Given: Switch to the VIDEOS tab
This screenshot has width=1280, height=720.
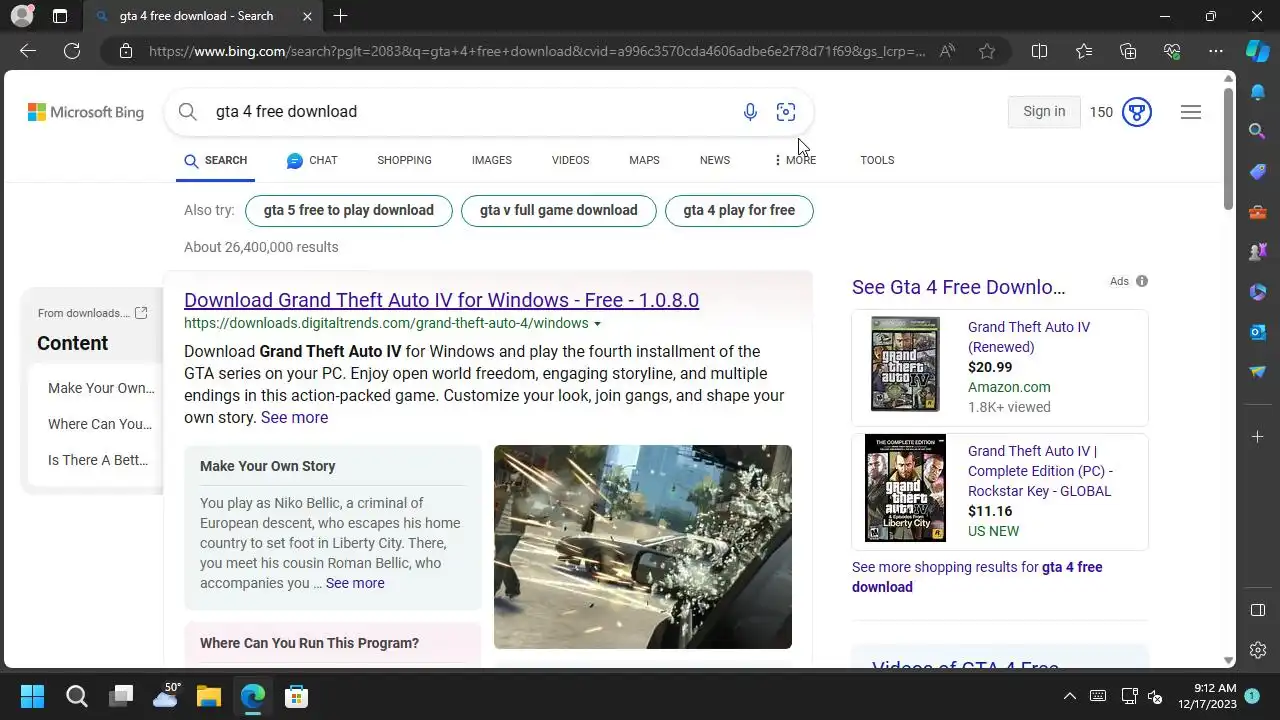Looking at the screenshot, I should point(570,160).
